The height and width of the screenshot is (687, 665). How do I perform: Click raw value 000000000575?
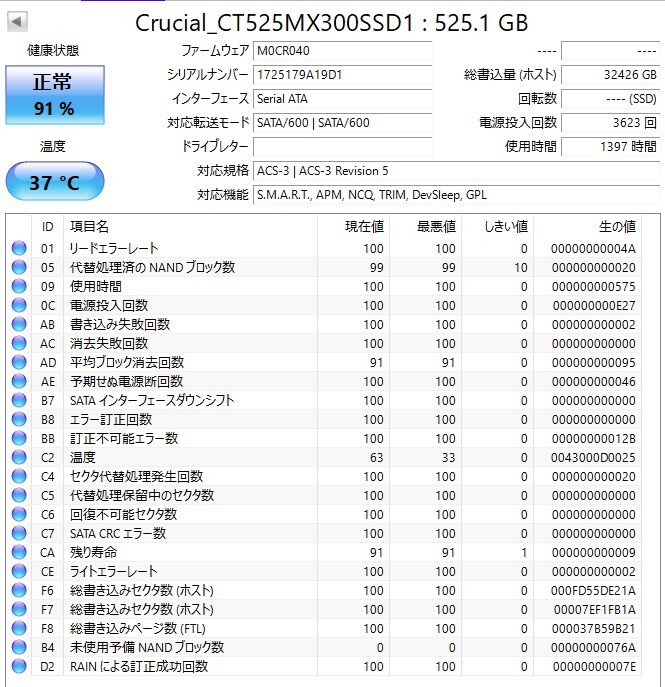click(594, 287)
